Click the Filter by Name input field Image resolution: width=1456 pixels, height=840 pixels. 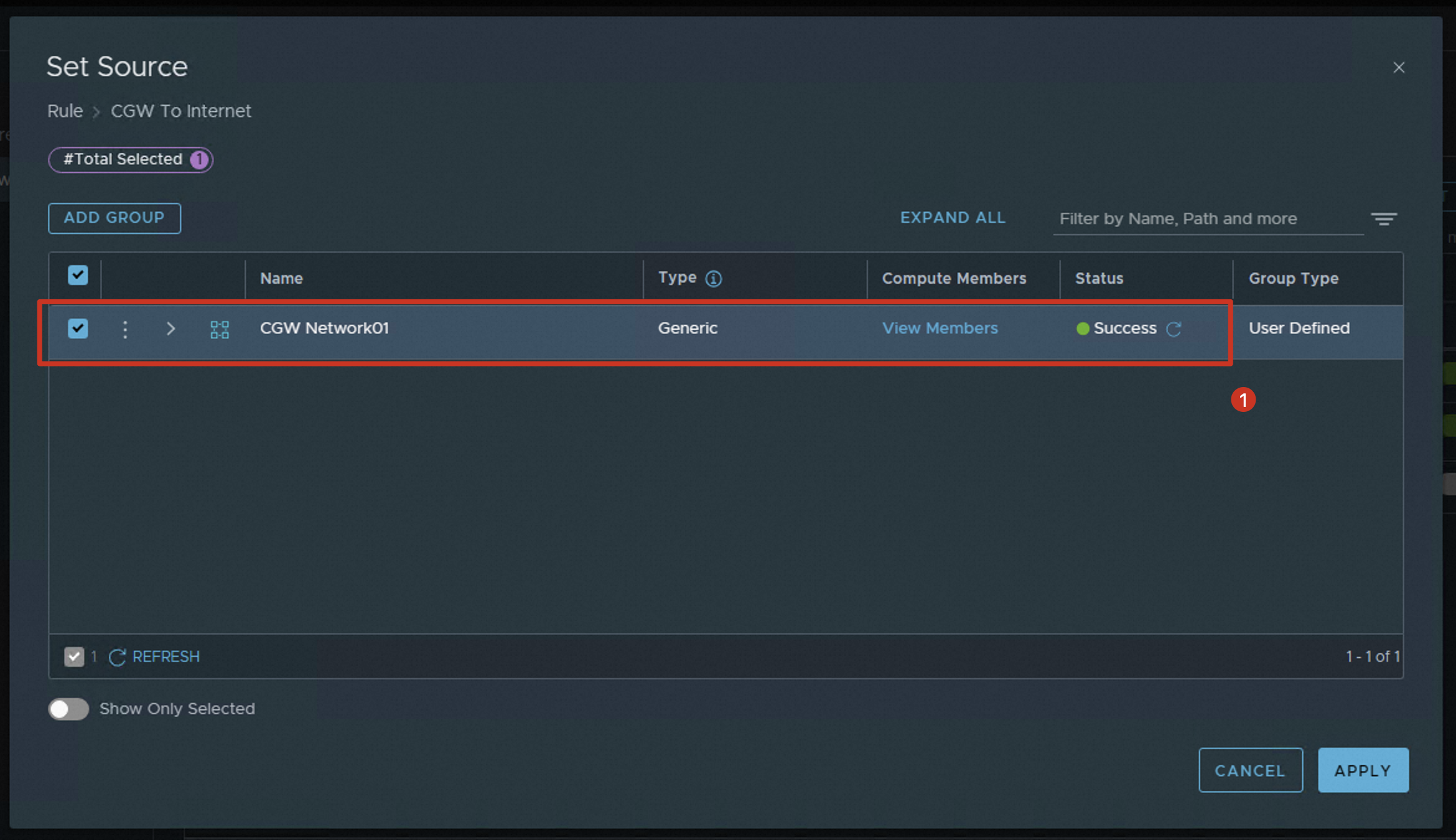1207,219
